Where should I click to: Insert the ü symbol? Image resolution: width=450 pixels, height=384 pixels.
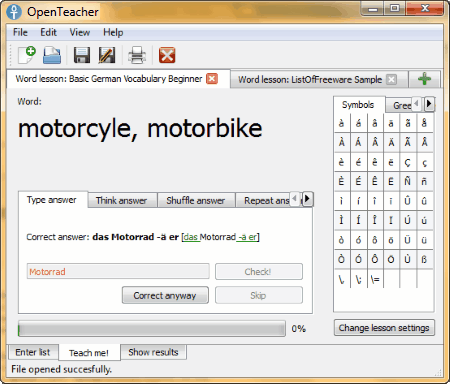click(x=424, y=240)
